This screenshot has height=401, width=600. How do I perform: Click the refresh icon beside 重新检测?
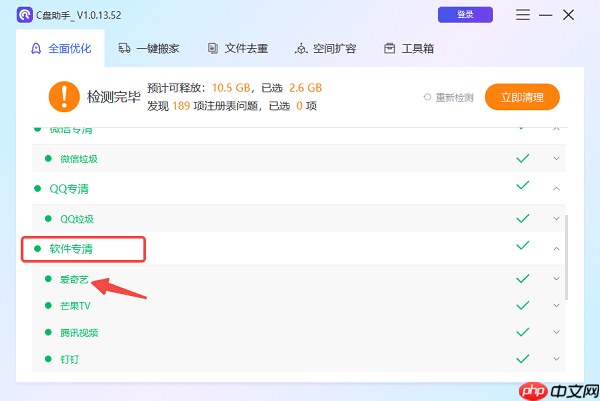tap(427, 97)
